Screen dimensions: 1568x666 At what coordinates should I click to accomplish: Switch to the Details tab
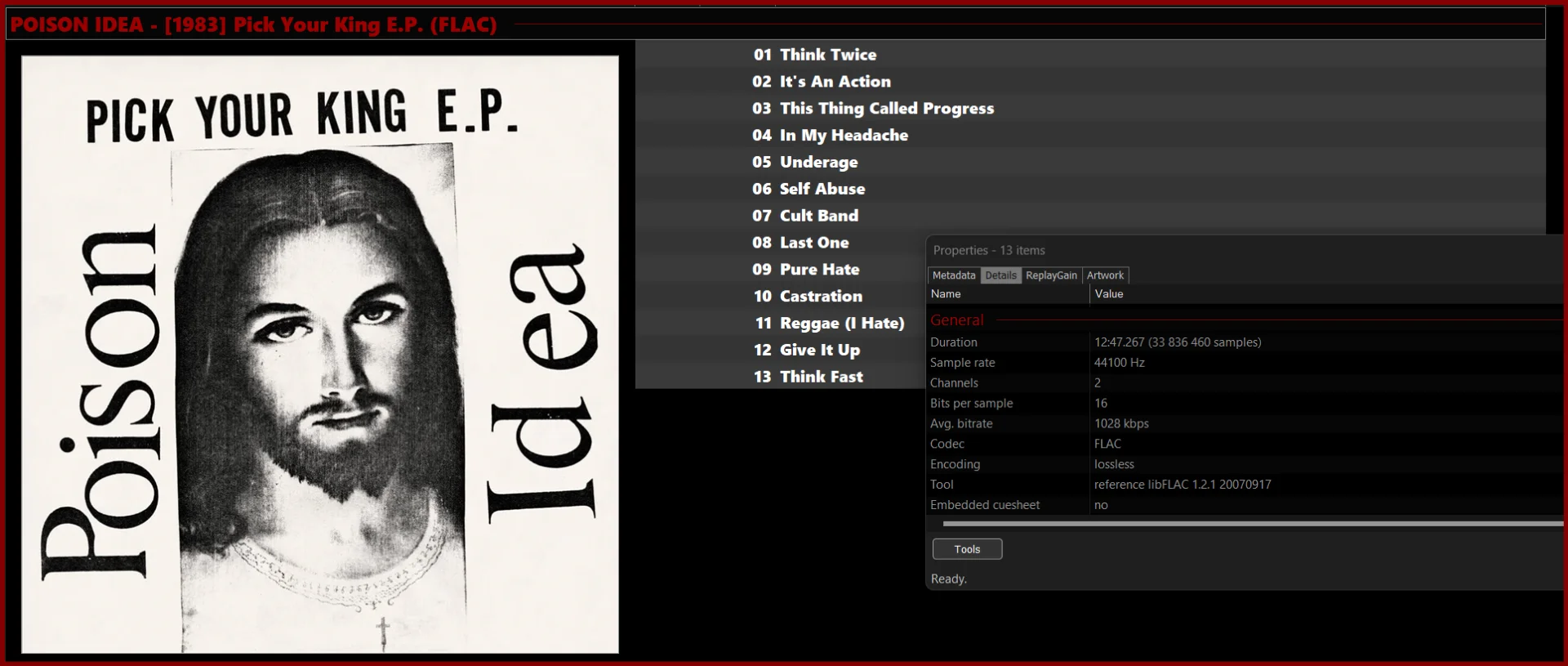[x=1000, y=275]
